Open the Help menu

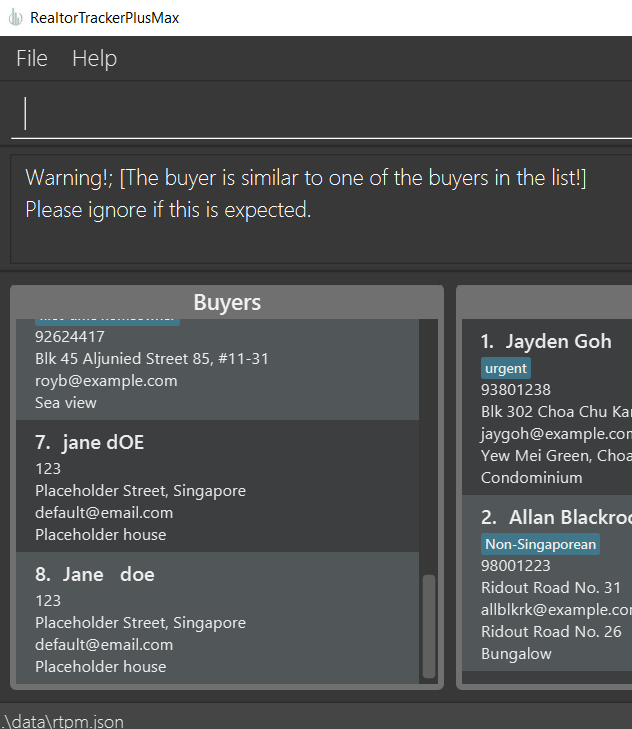[x=94, y=59]
